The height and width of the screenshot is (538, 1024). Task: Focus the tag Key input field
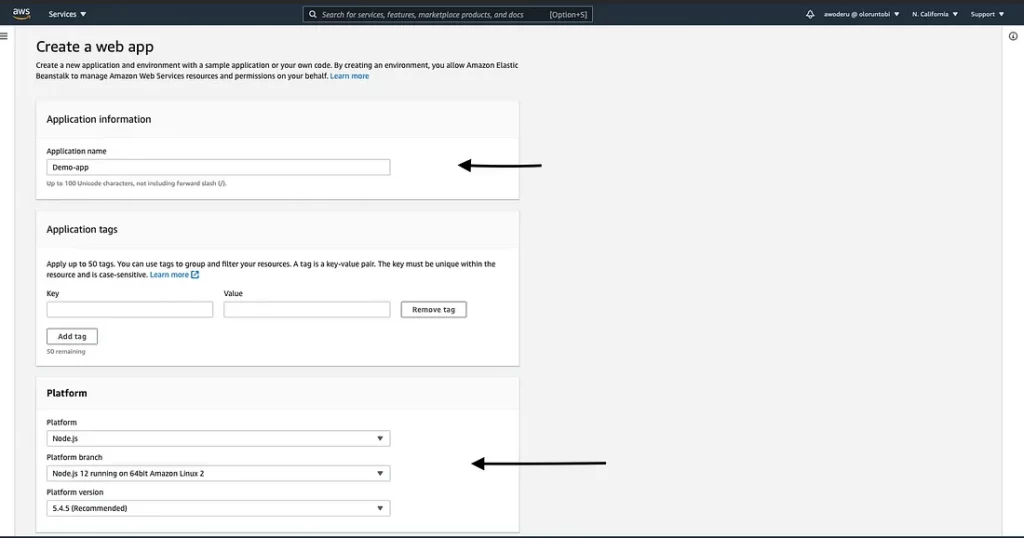[129, 310]
